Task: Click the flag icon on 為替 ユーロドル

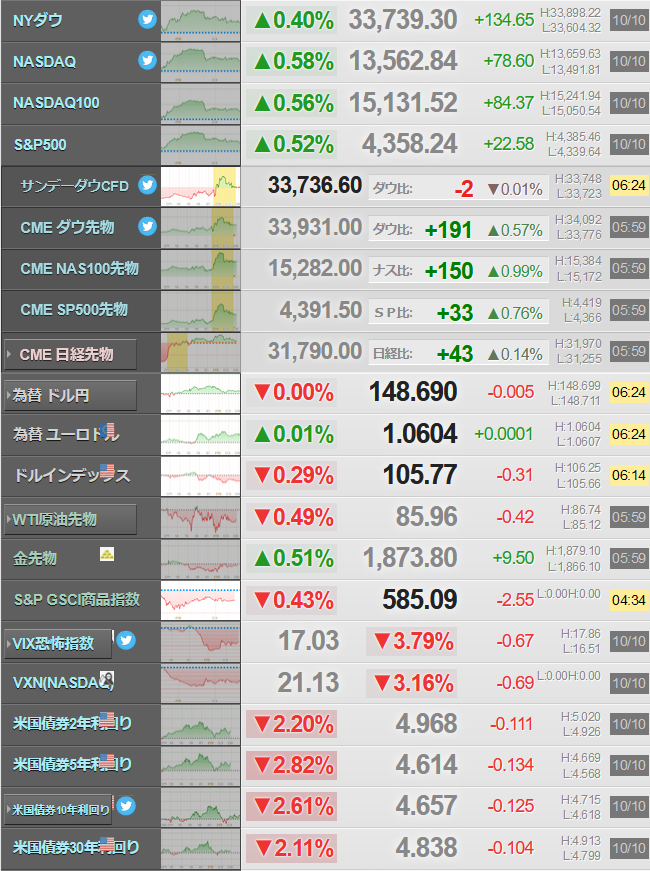Action: (109, 429)
